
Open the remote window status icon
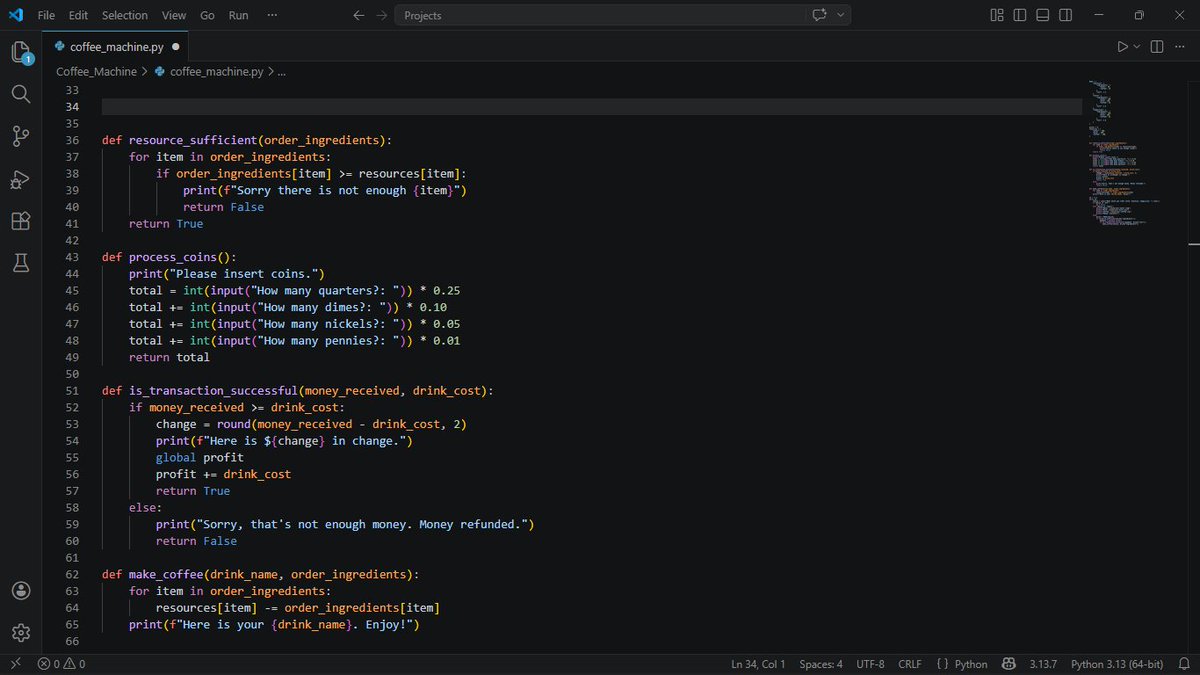14,664
